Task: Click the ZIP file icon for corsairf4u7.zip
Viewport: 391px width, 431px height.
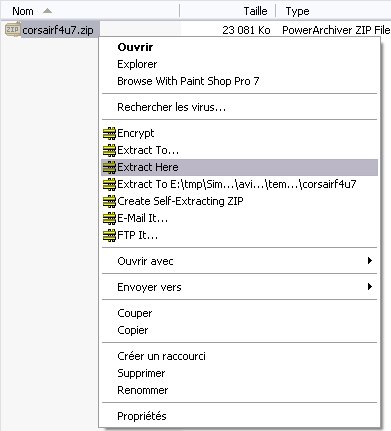Action: [13, 29]
